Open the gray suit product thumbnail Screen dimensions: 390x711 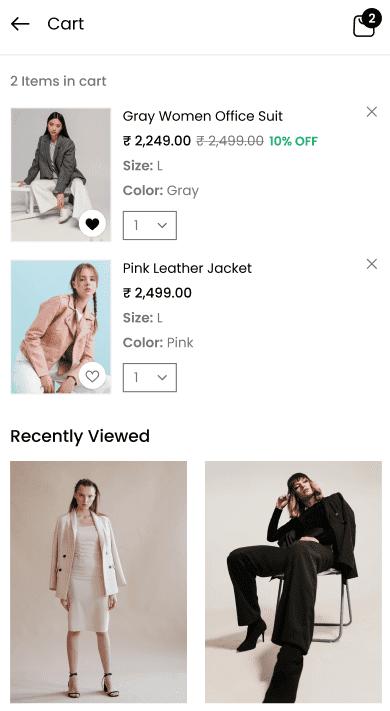click(x=61, y=175)
